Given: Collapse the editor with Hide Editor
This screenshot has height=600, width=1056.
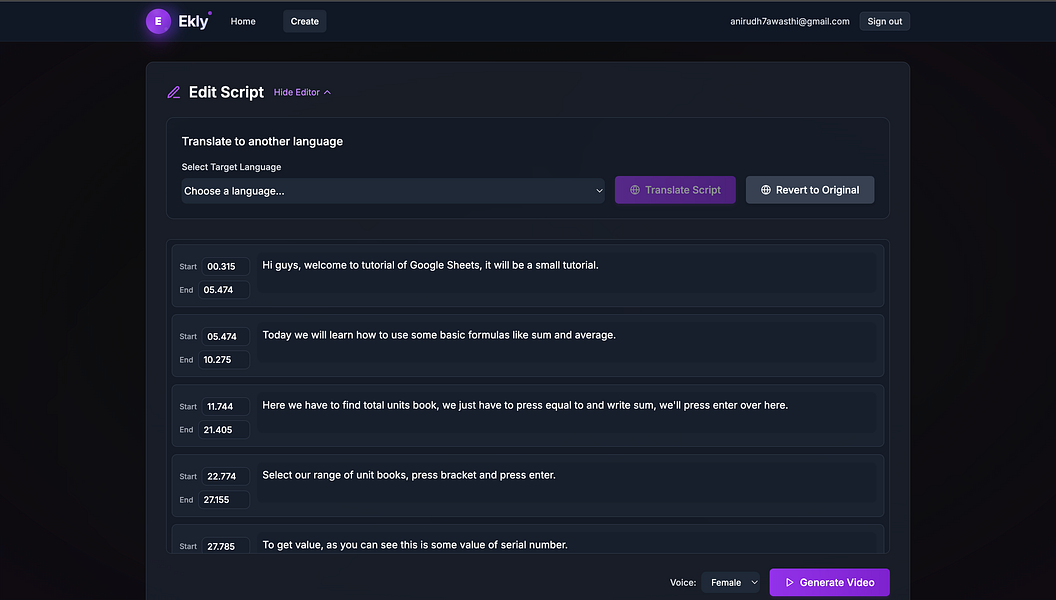Looking at the screenshot, I should (302, 92).
